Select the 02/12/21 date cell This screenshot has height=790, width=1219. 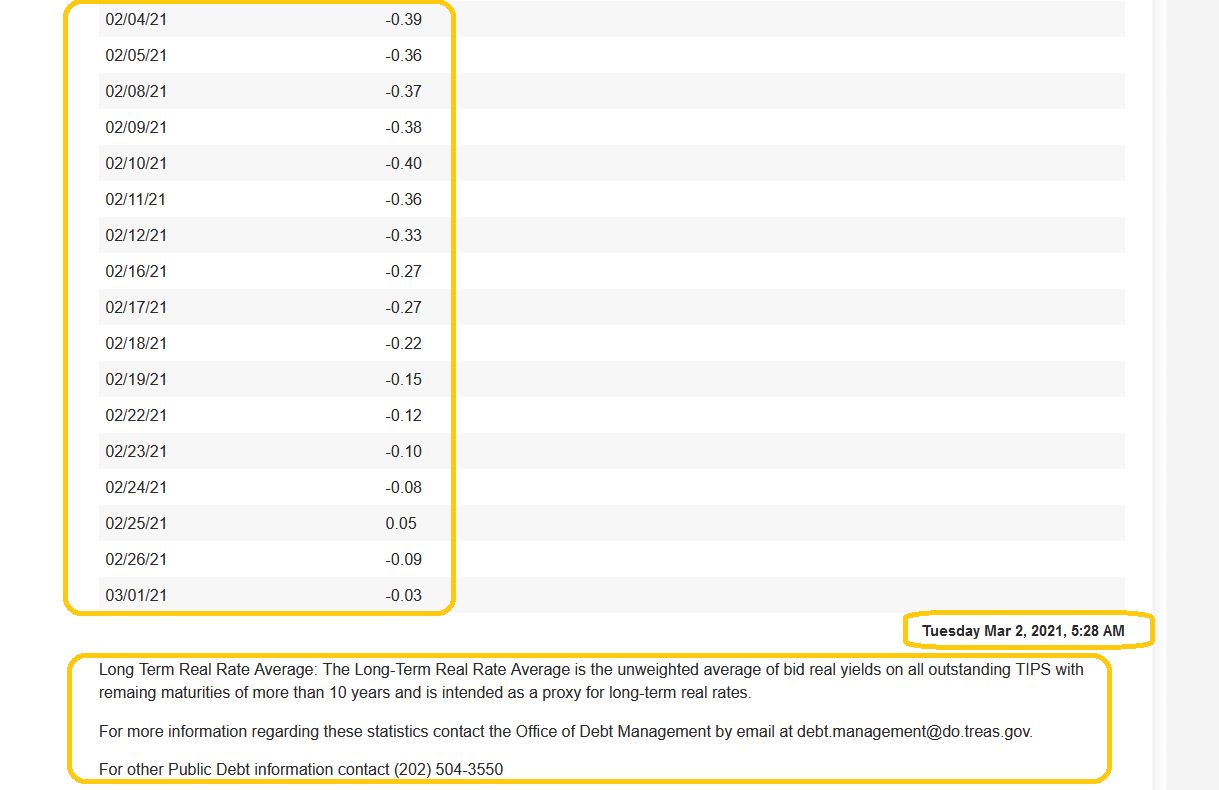136,235
